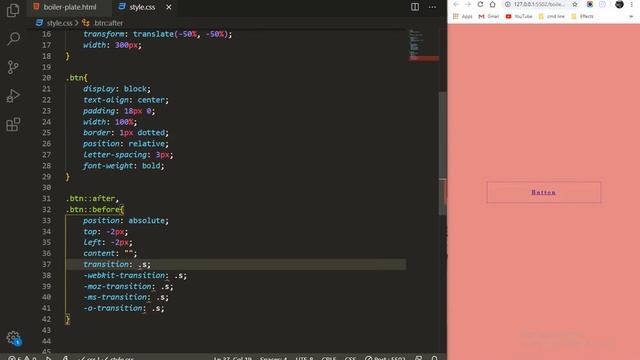This screenshot has width=640, height=360.
Task: Click line number 32 in the gutter
Action: 47,209
